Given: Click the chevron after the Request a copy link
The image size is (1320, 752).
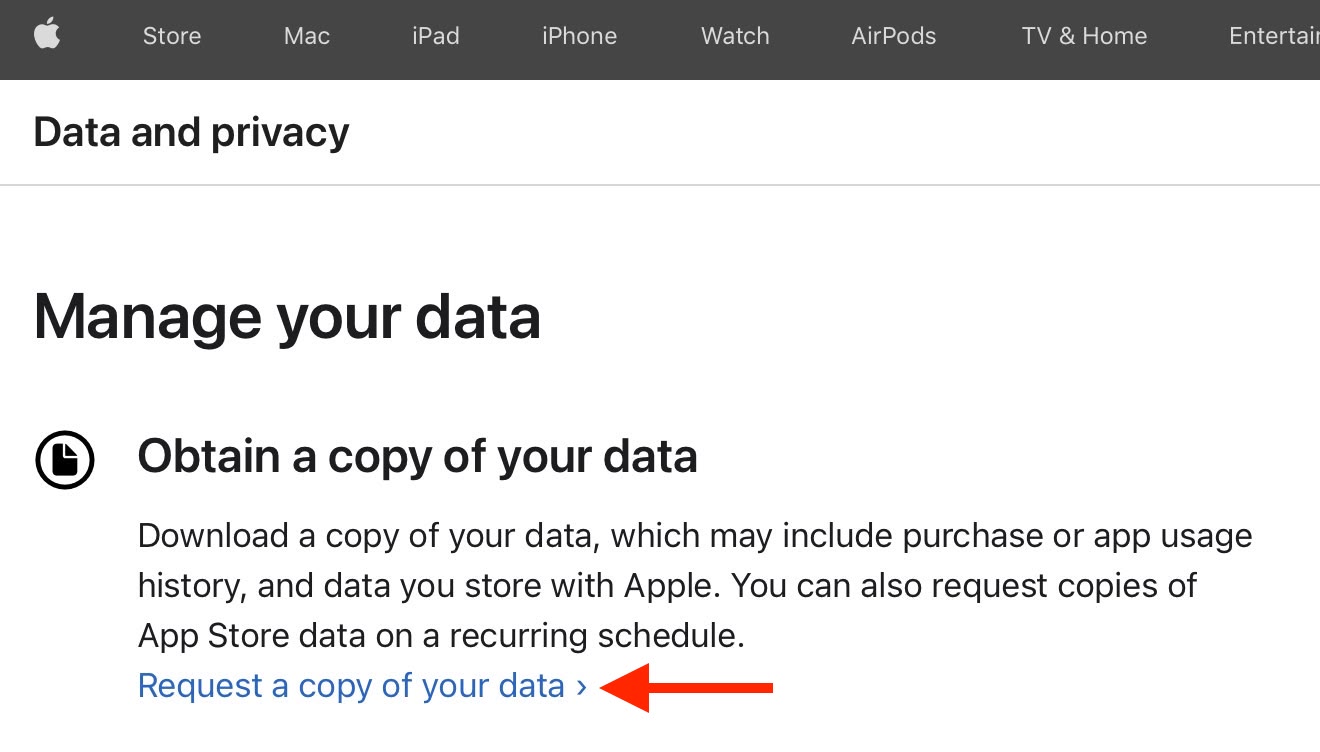Looking at the screenshot, I should [x=581, y=687].
